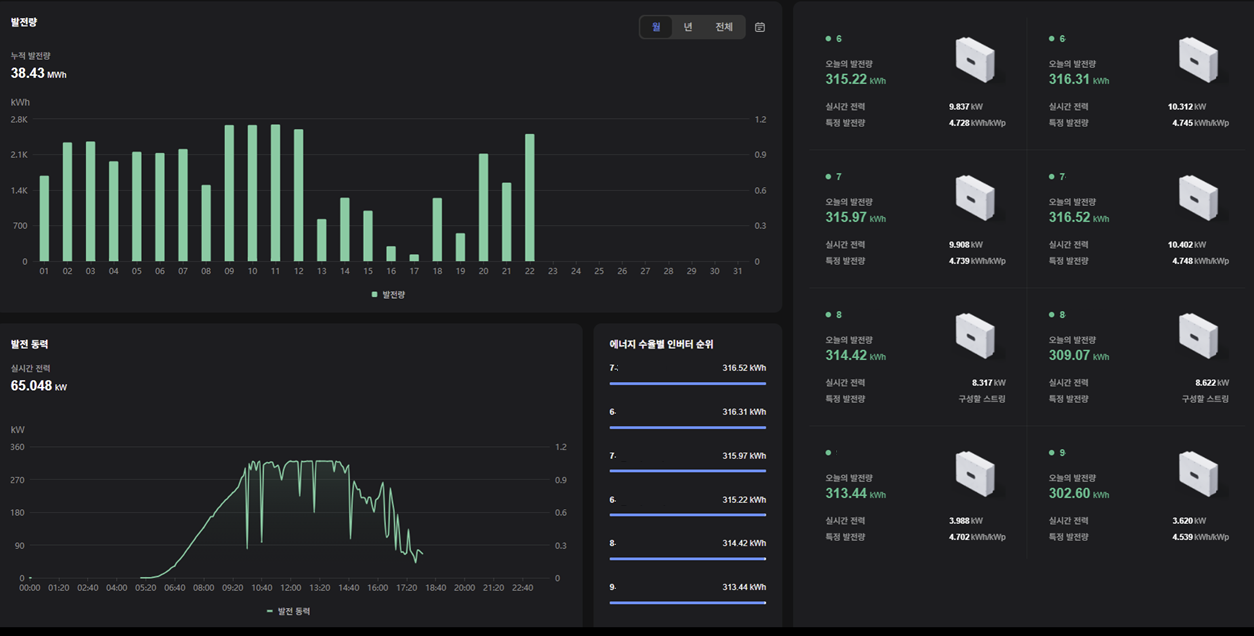The height and width of the screenshot is (636, 1254).
Task: Click inverter image on 313.44 kWh card
Action: 975,474
